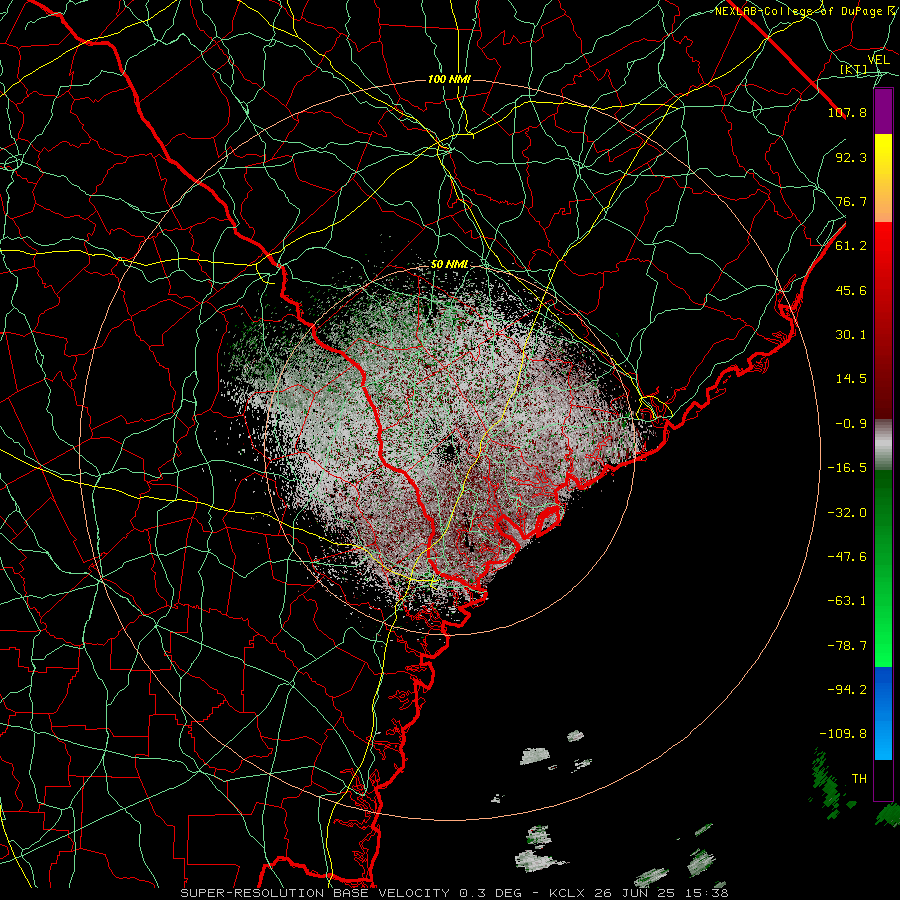Click the -78.7 velocity scale value
The image size is (900, 900).
tap(847, 646)
